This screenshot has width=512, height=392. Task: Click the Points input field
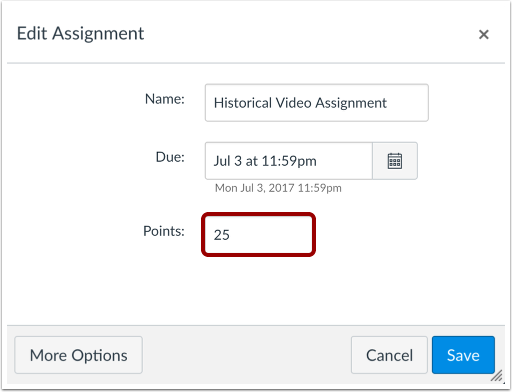click(x=258, y=235)
